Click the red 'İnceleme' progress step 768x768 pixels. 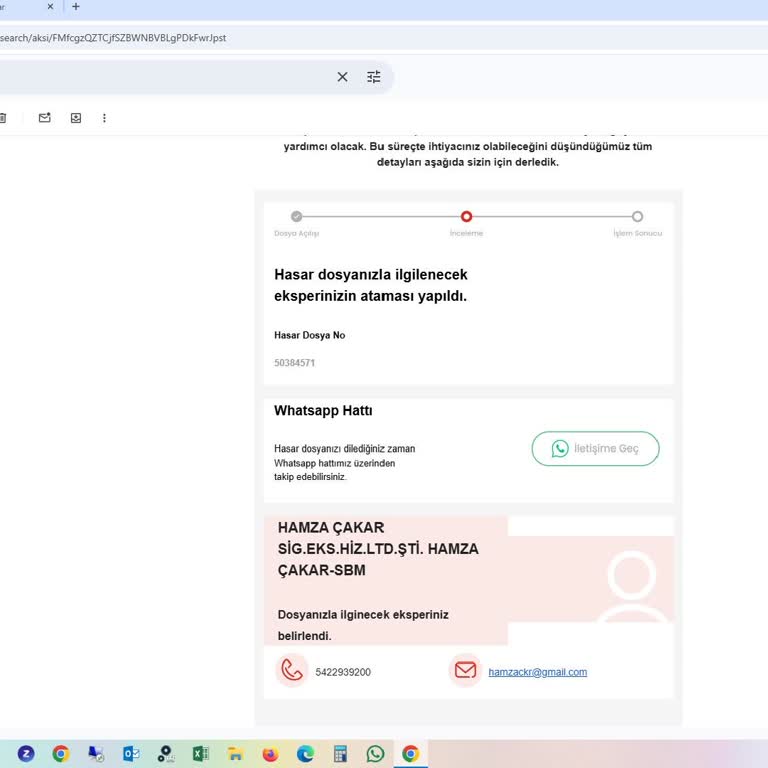(x=466, y=216)
